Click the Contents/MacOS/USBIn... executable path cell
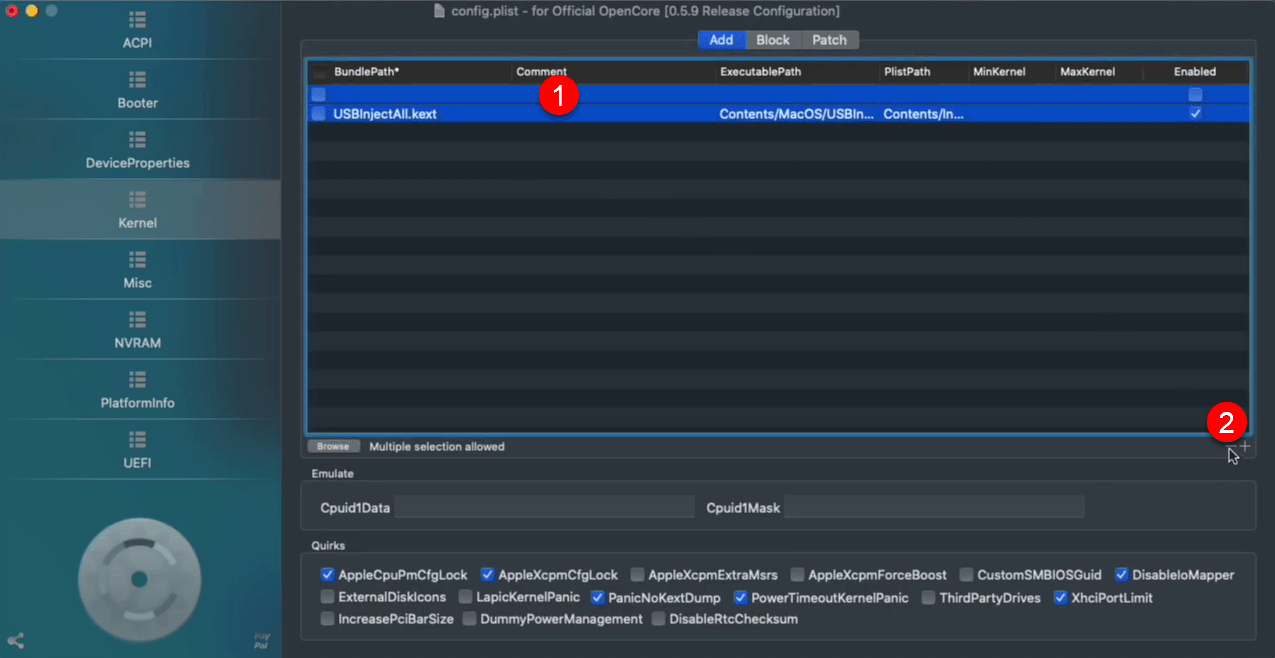This screenshot has height=658, width=1275. tap(798, 114)
